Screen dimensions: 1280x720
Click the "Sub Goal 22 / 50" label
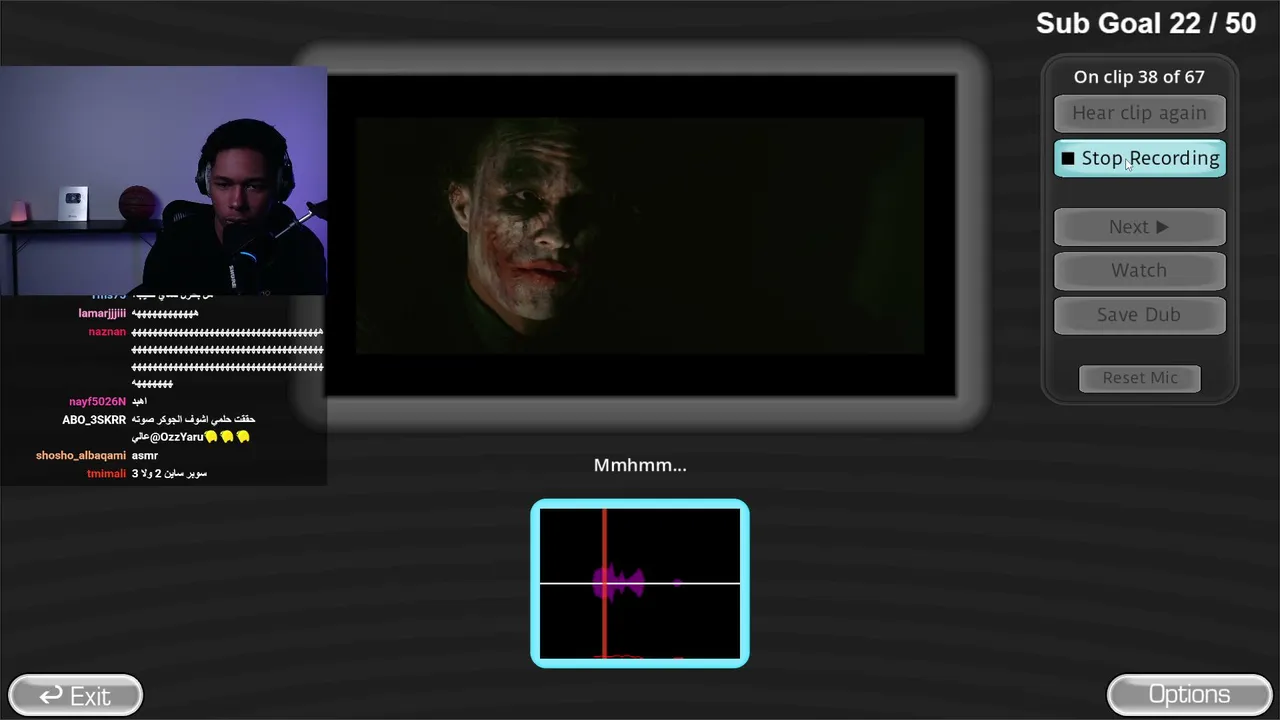point(1146,24)
